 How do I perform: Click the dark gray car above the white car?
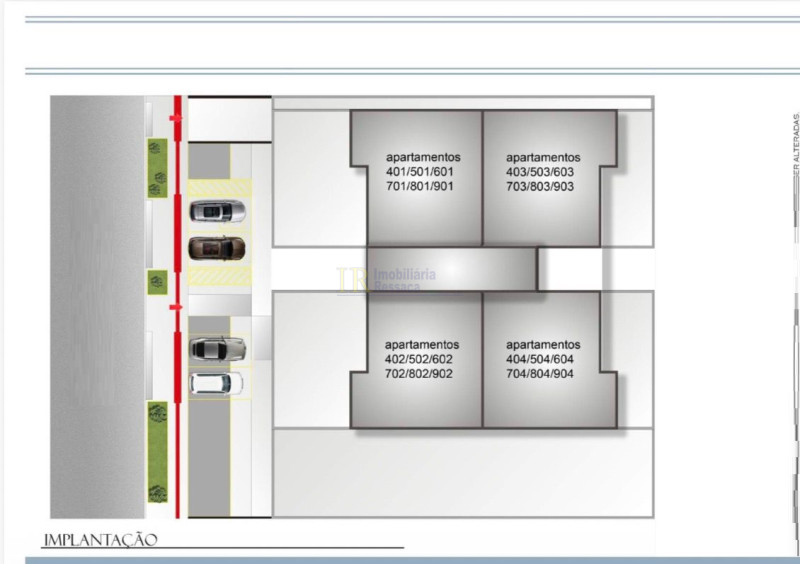tap(218, 348)
